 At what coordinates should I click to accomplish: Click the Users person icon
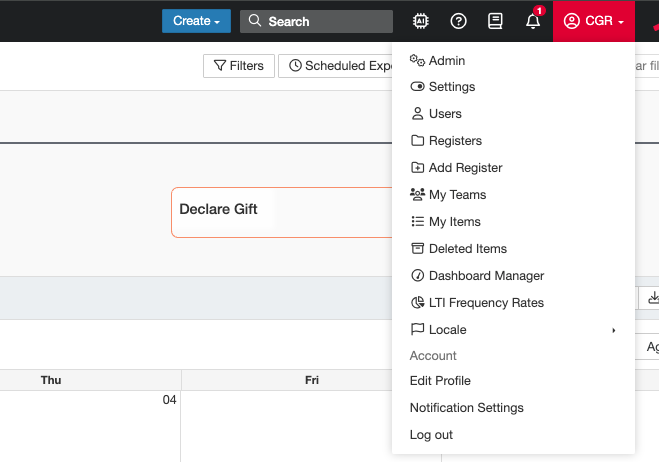(417, 114)
